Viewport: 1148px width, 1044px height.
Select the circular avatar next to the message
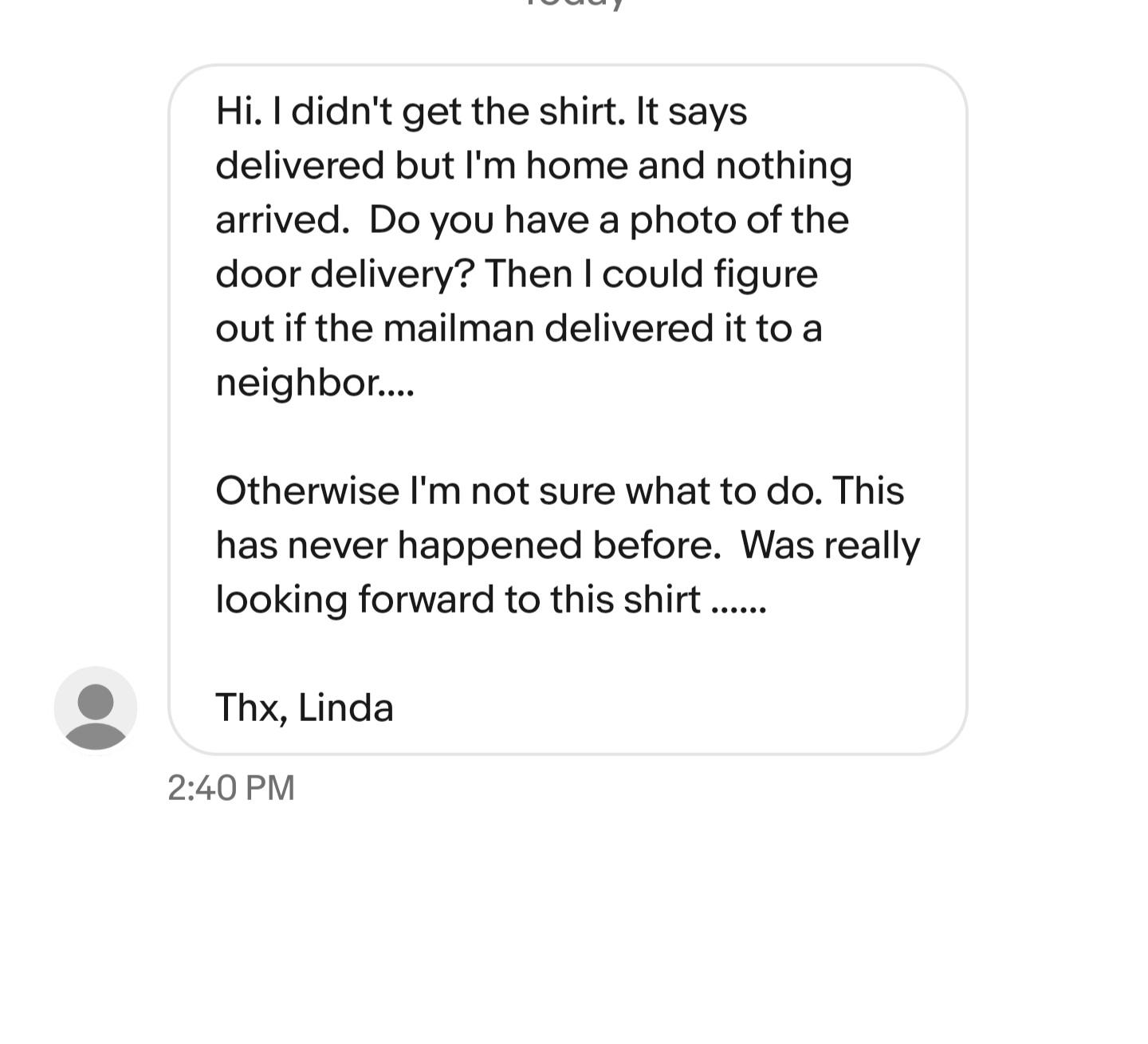tap(95, 708)
